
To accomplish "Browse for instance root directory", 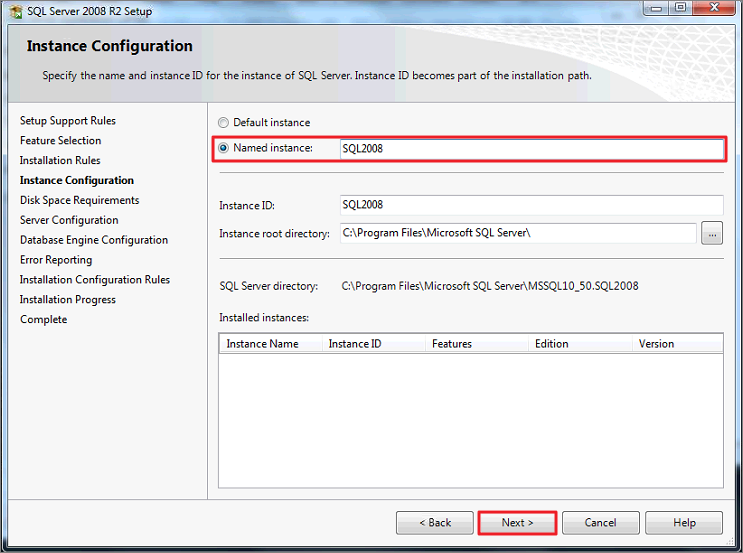I will (712, 233).
